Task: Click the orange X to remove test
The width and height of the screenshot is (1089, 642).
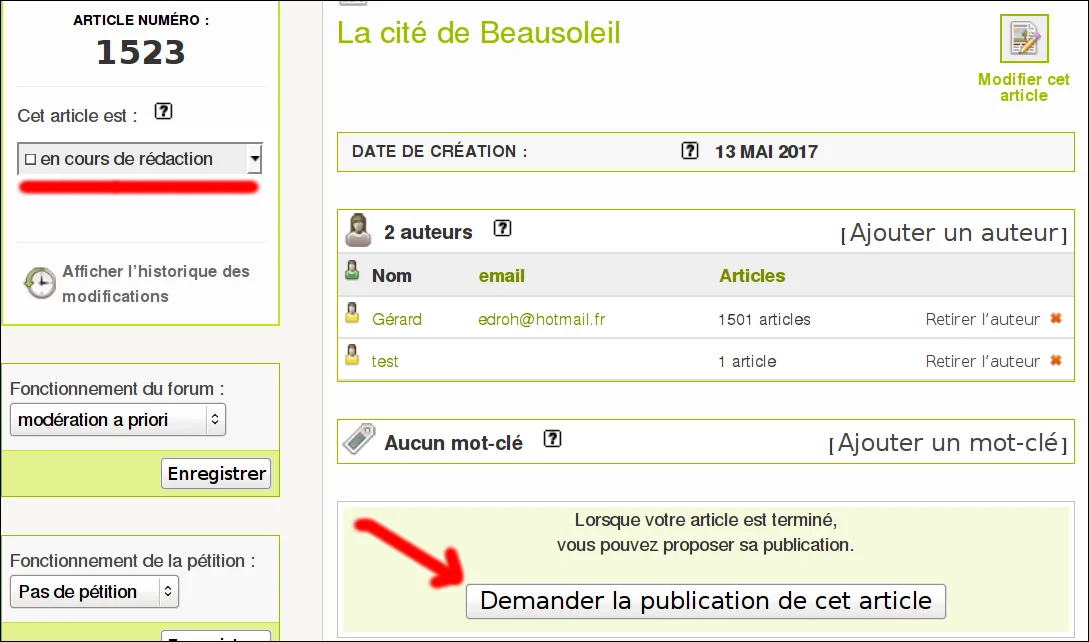Action: [1056, 360]
